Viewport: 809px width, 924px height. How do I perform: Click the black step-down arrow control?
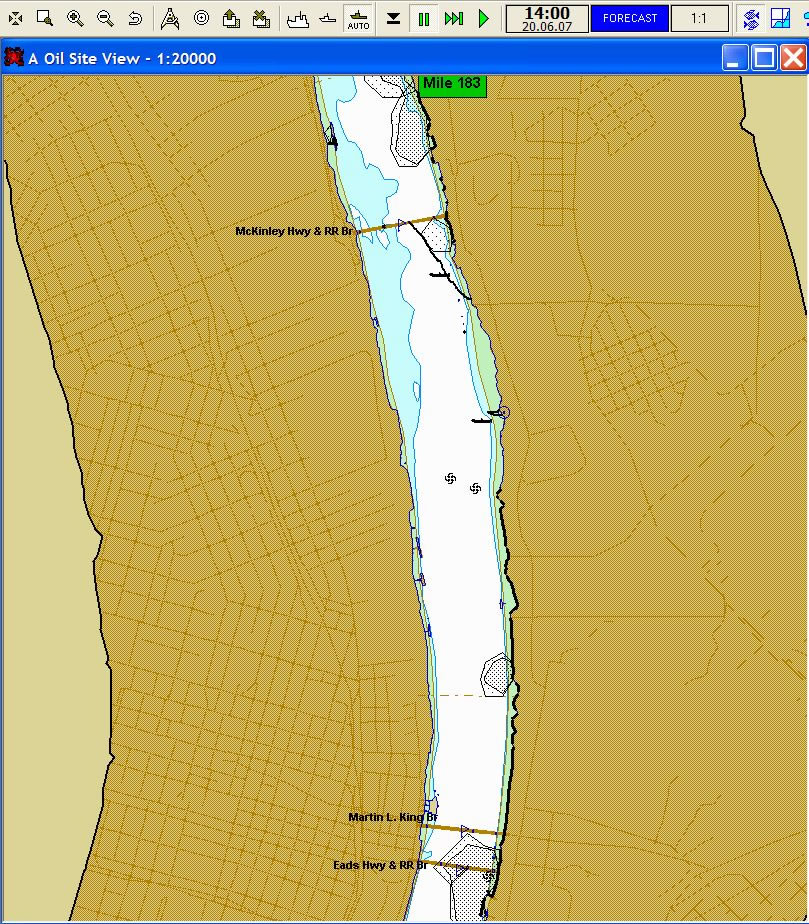[x=394, y=19]
